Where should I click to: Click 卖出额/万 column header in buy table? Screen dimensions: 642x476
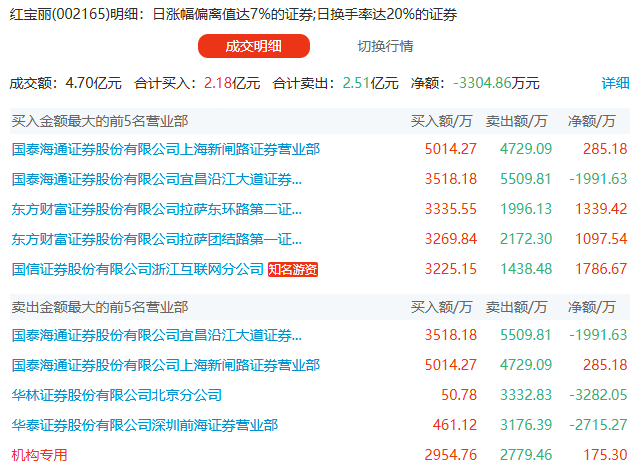516,121
